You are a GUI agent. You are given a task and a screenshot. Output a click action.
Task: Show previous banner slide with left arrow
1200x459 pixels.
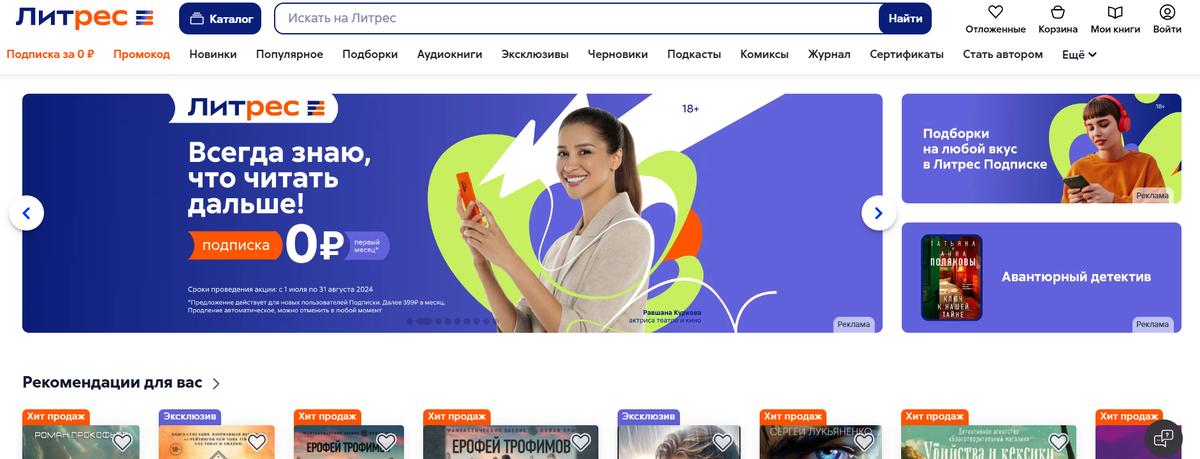[x=26, y=213]
